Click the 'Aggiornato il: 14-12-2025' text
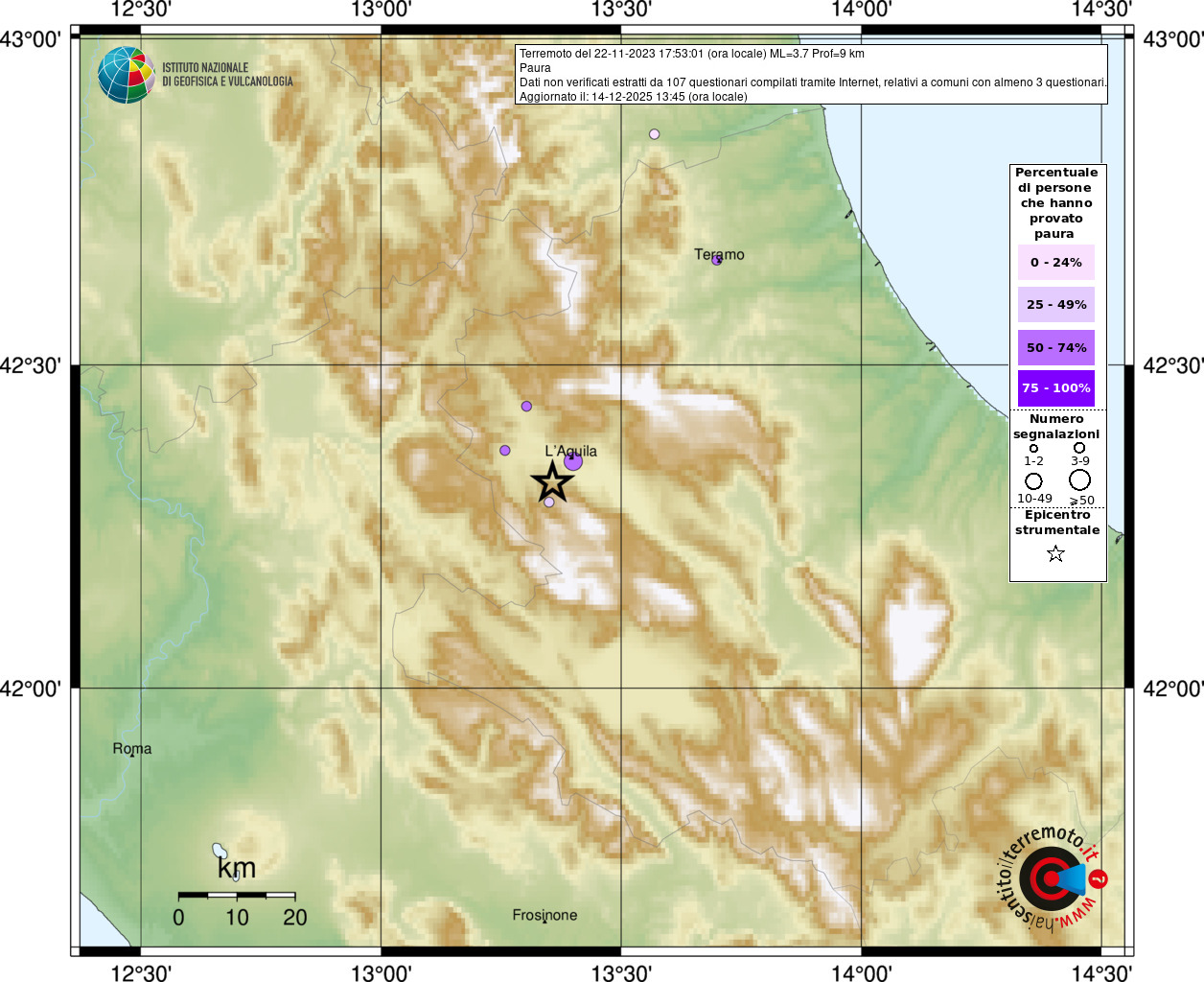 (634, 97)
